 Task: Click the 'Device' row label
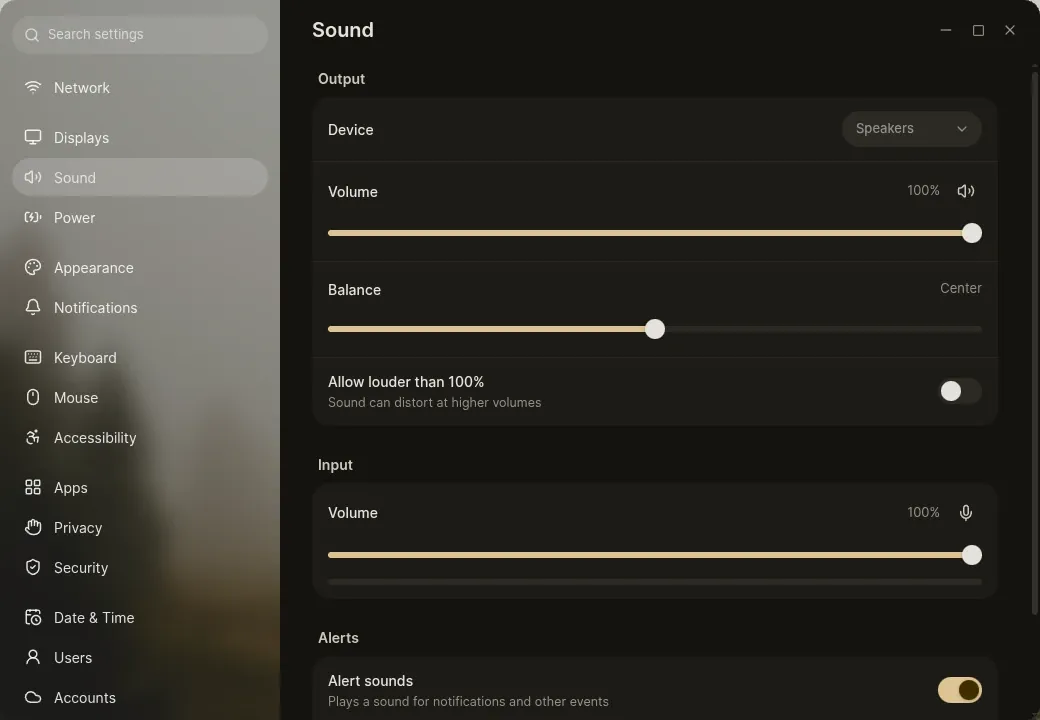point(350,130)
